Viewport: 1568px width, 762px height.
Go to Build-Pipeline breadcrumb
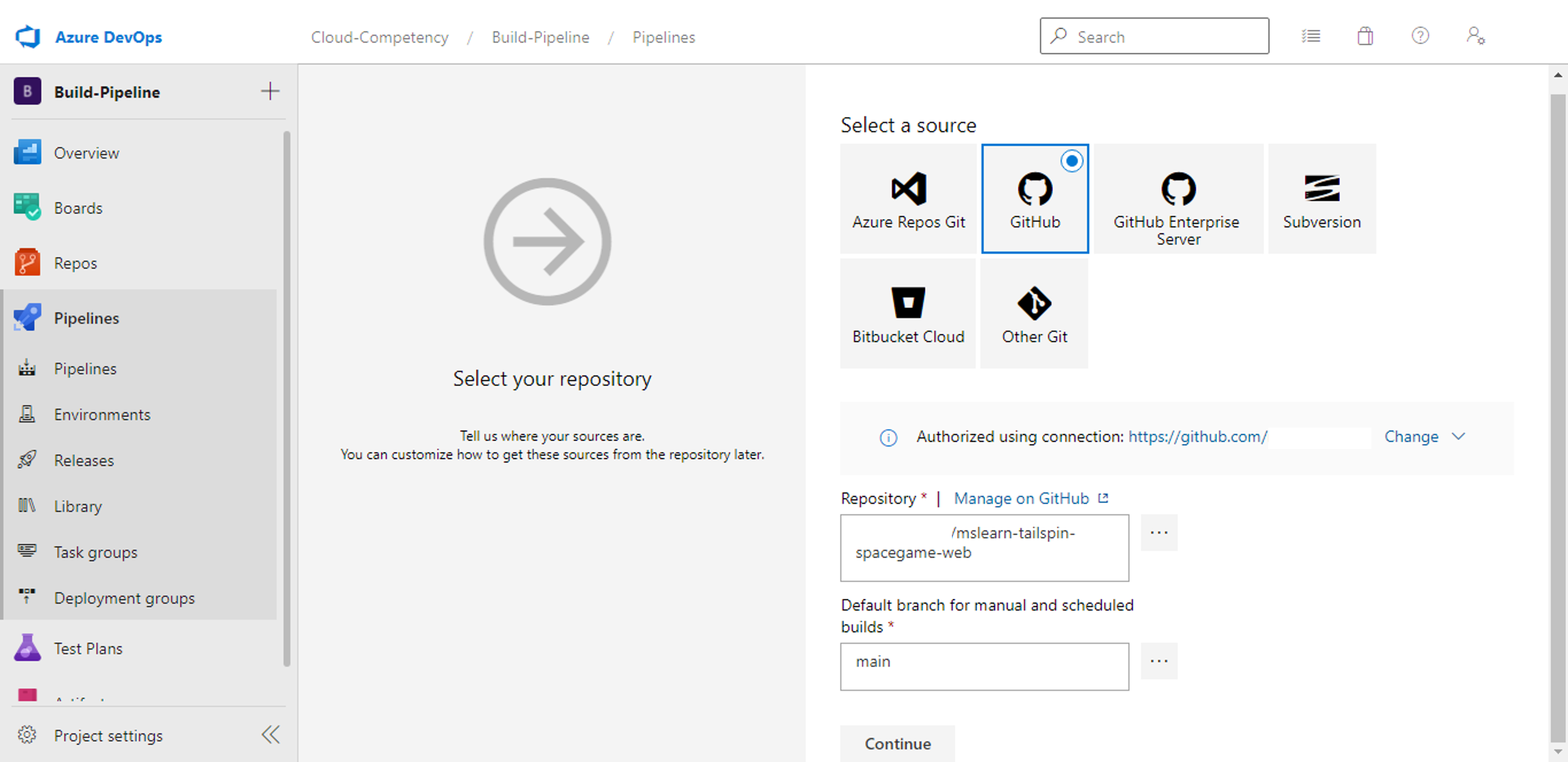pos(540,37)
